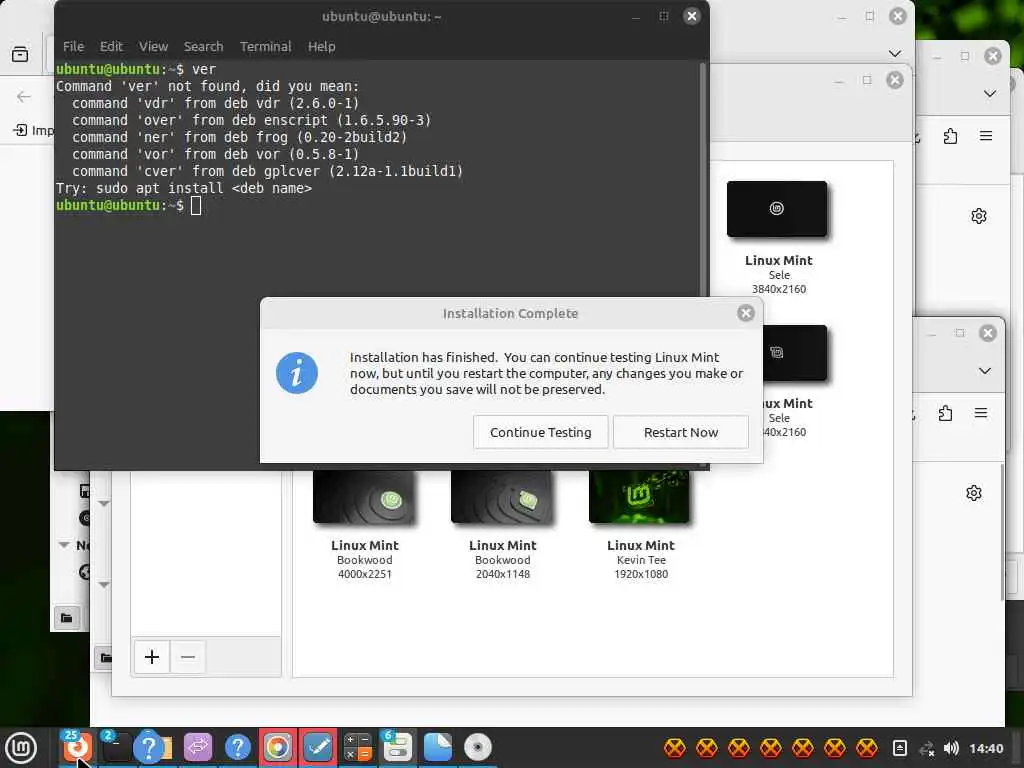The height and width of the screenshot is (768, 1024).
Task: Click the settings gear in lower browser window
Action: [974, 493]
